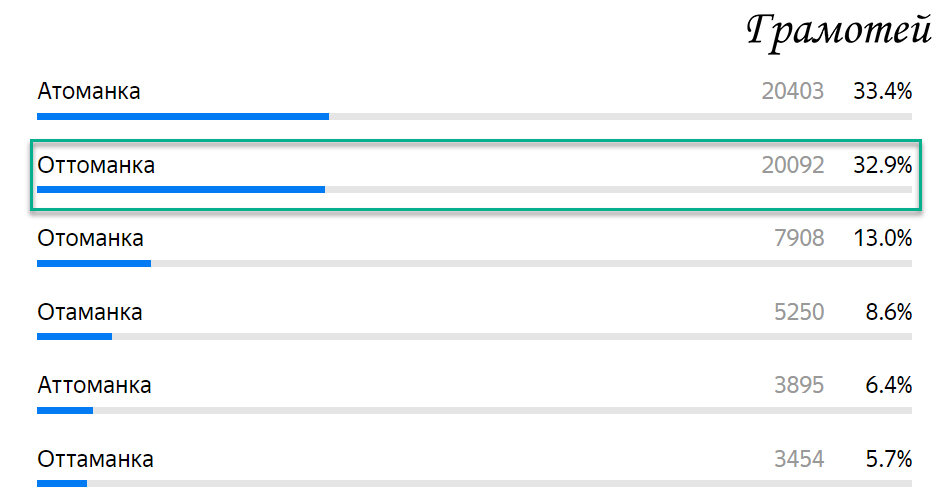The width and height of the screenshot is (950, 501).
Task: Click the 33.4% percentage value
Action: [883, 91]
